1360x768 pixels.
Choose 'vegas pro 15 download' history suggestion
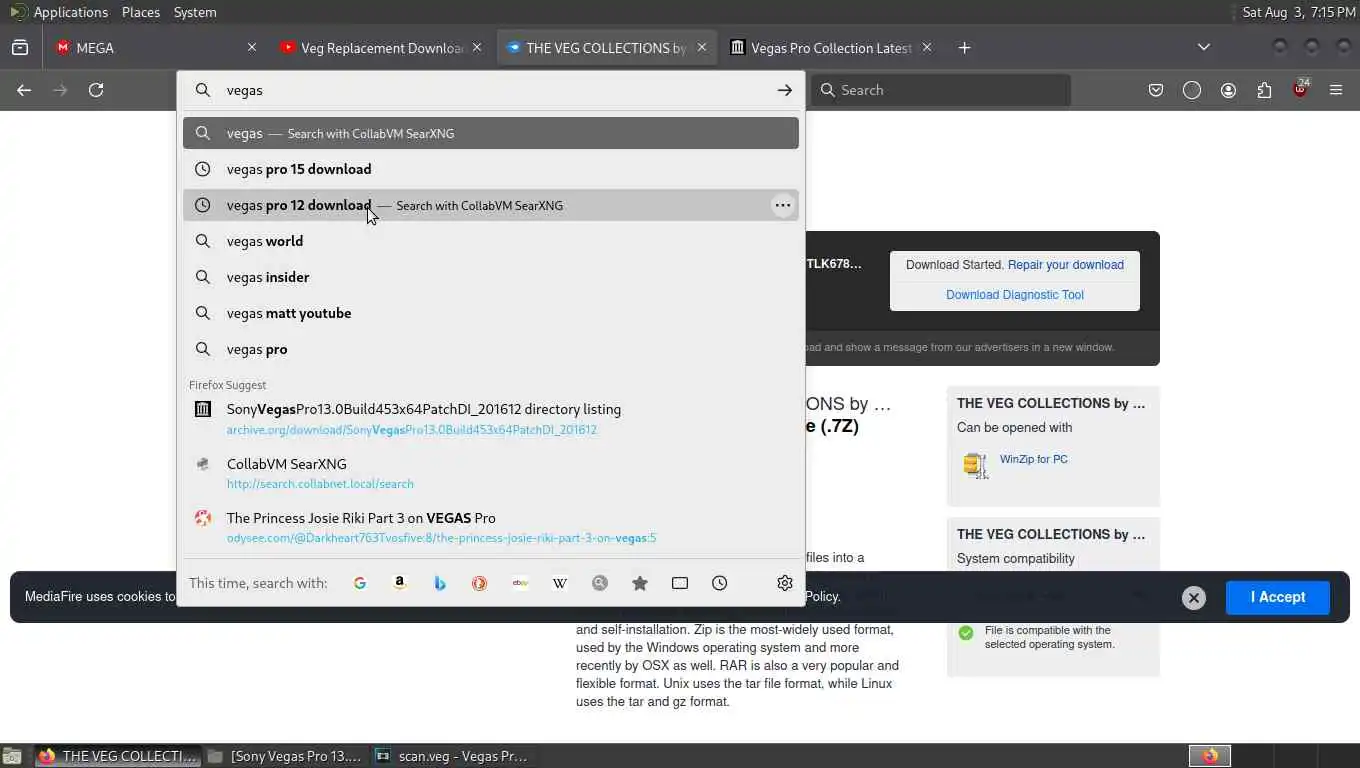coord(491,169)
